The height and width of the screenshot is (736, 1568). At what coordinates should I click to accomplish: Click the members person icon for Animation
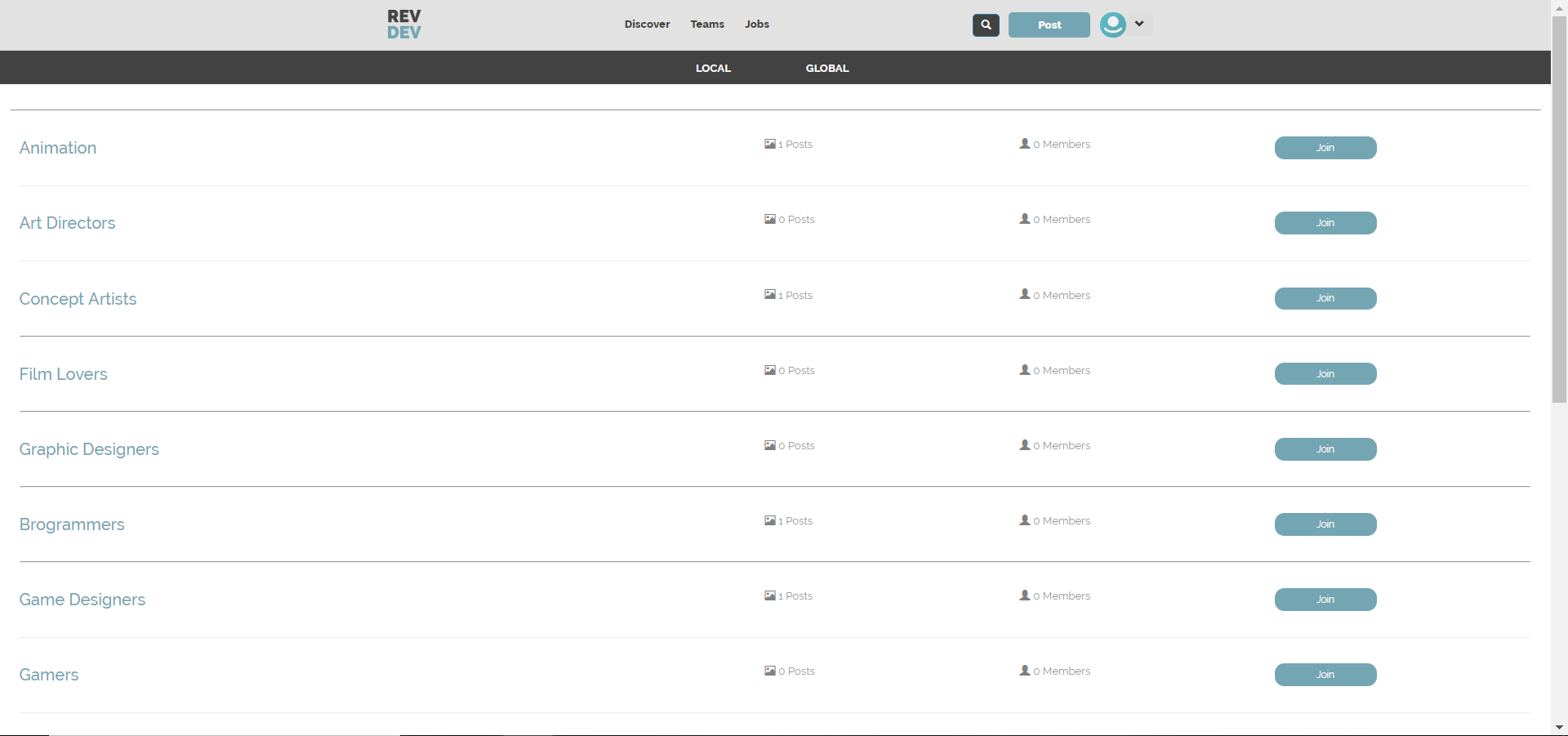coord(1025,143)
